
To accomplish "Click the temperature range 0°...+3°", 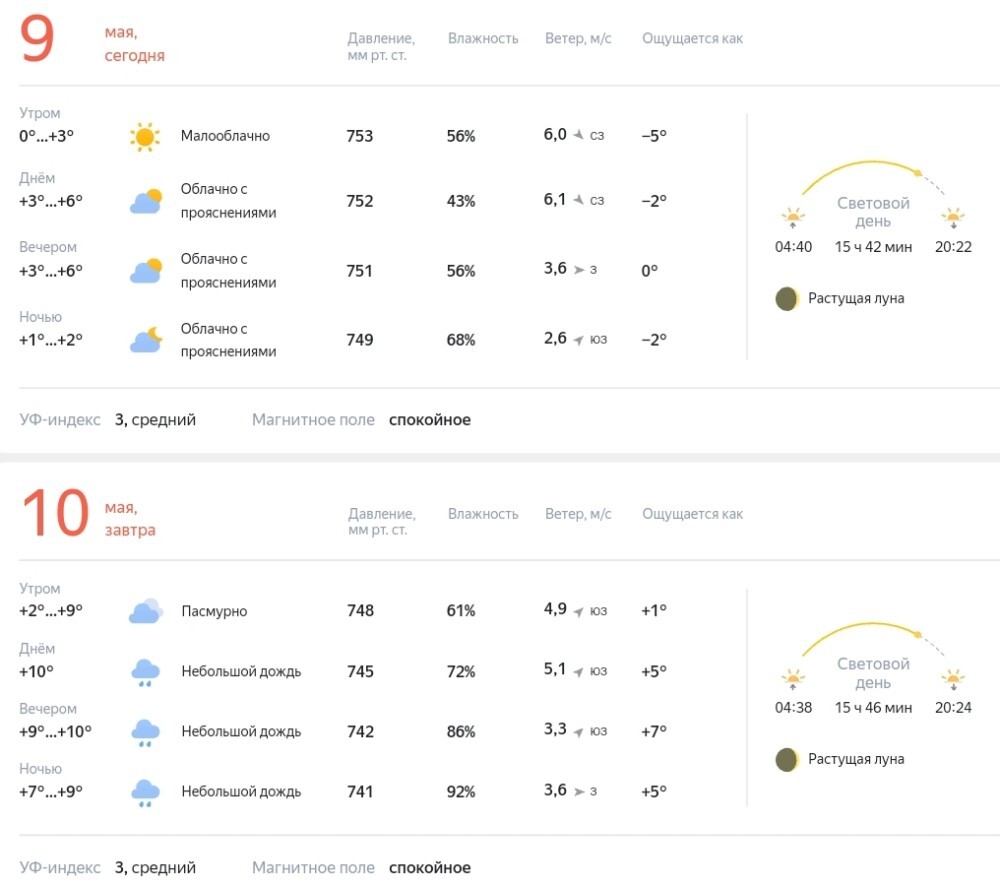I will pyautogui.click(x=47, y=136).
